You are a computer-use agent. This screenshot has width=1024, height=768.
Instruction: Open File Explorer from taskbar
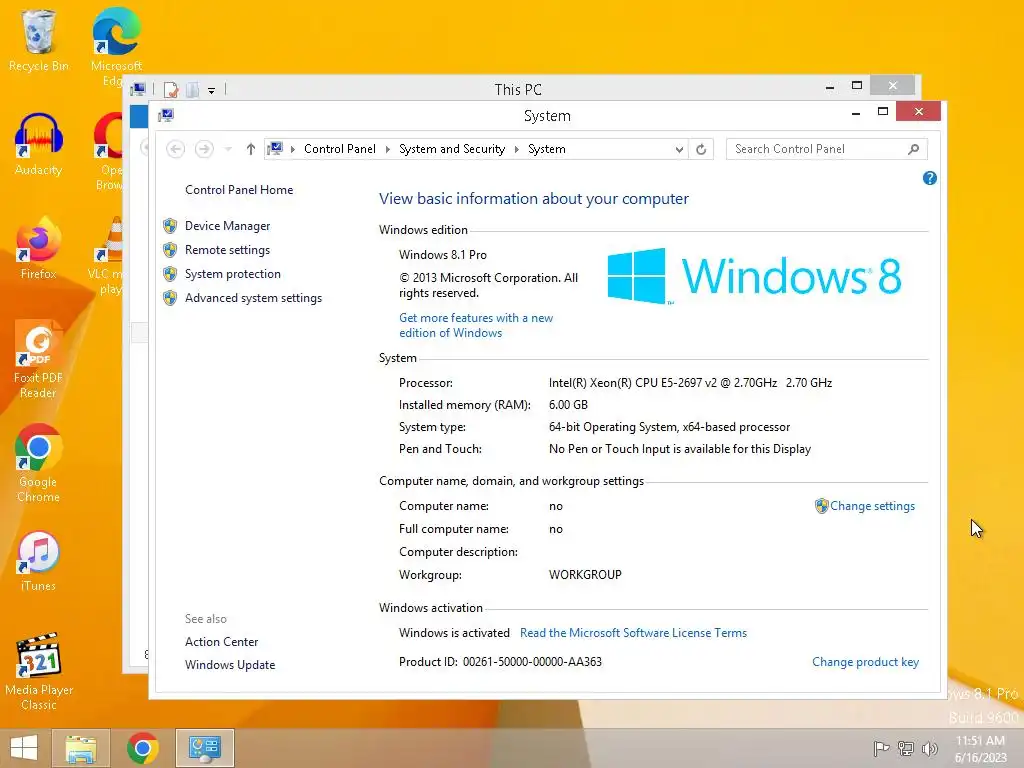point(80,748)
